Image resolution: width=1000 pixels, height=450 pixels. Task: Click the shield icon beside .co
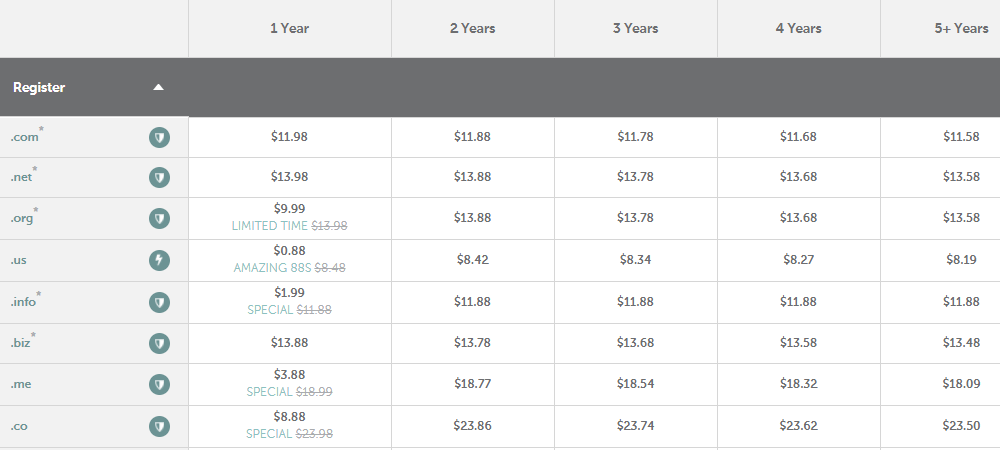point(159,426)
